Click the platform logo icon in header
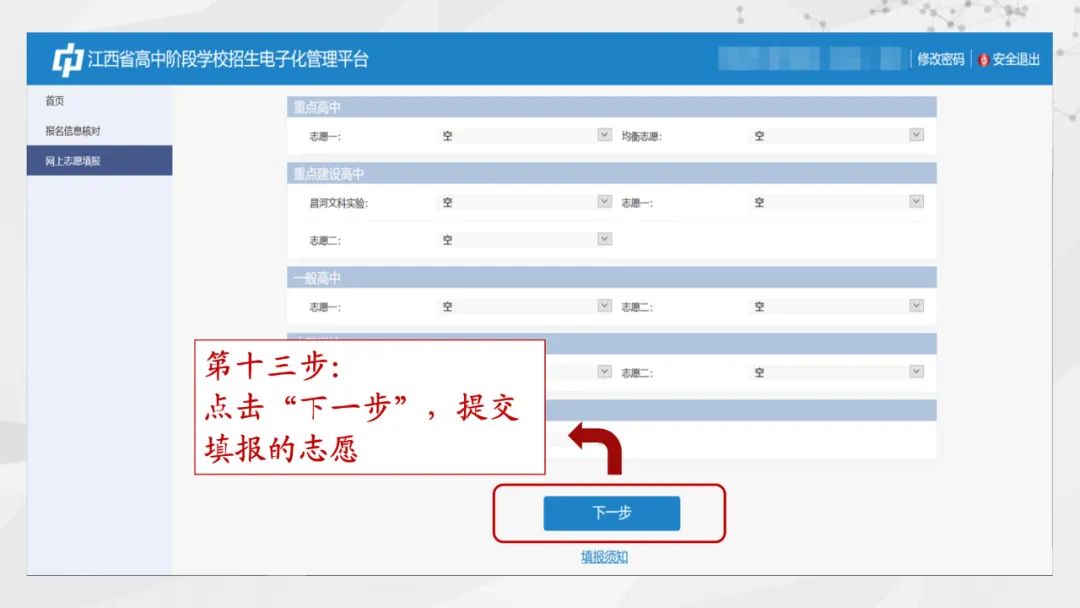This screenshot has height=608, width=1080. tap(67, 60)
